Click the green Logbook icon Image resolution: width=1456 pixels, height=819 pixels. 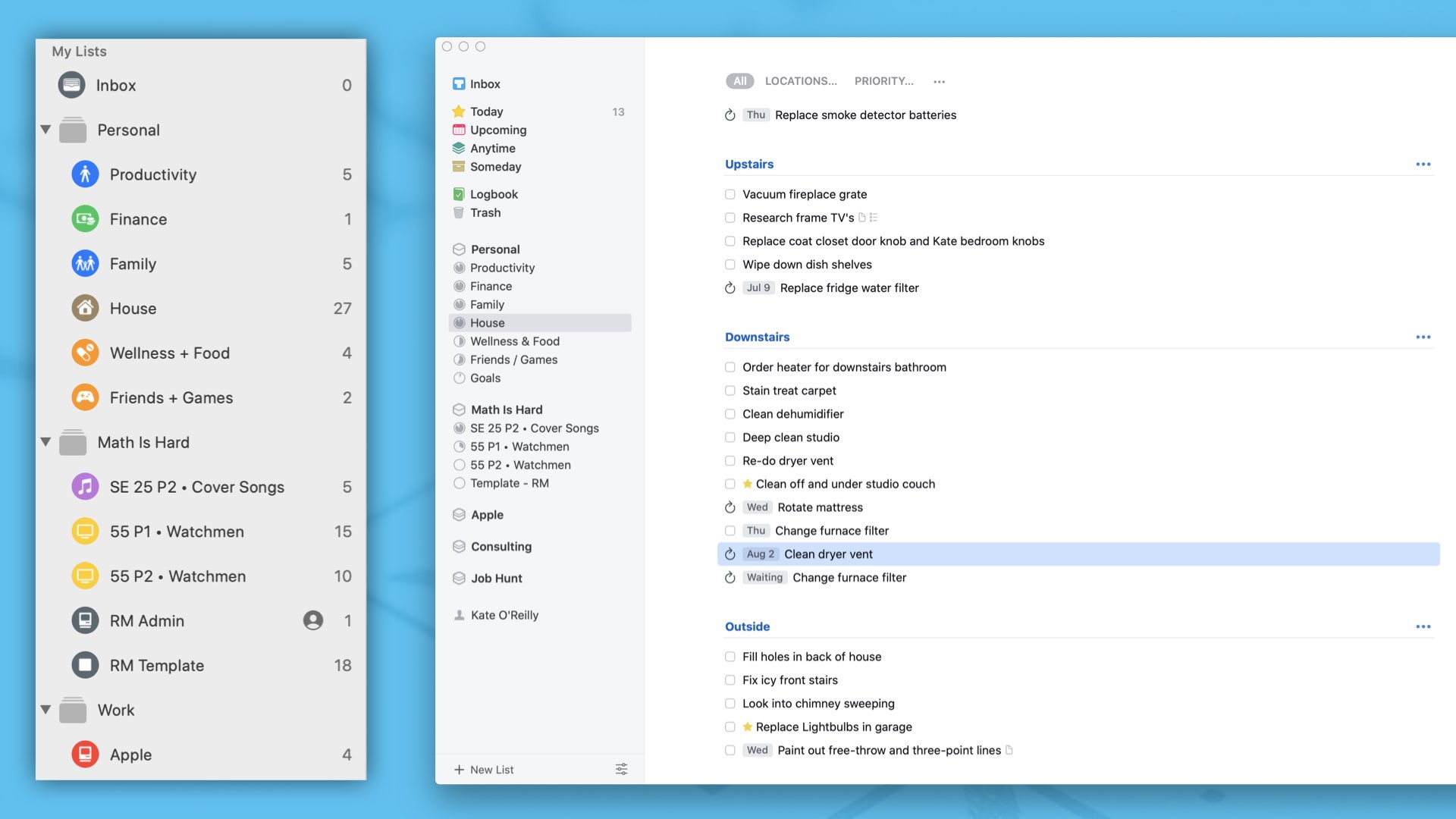pos(459,194)
